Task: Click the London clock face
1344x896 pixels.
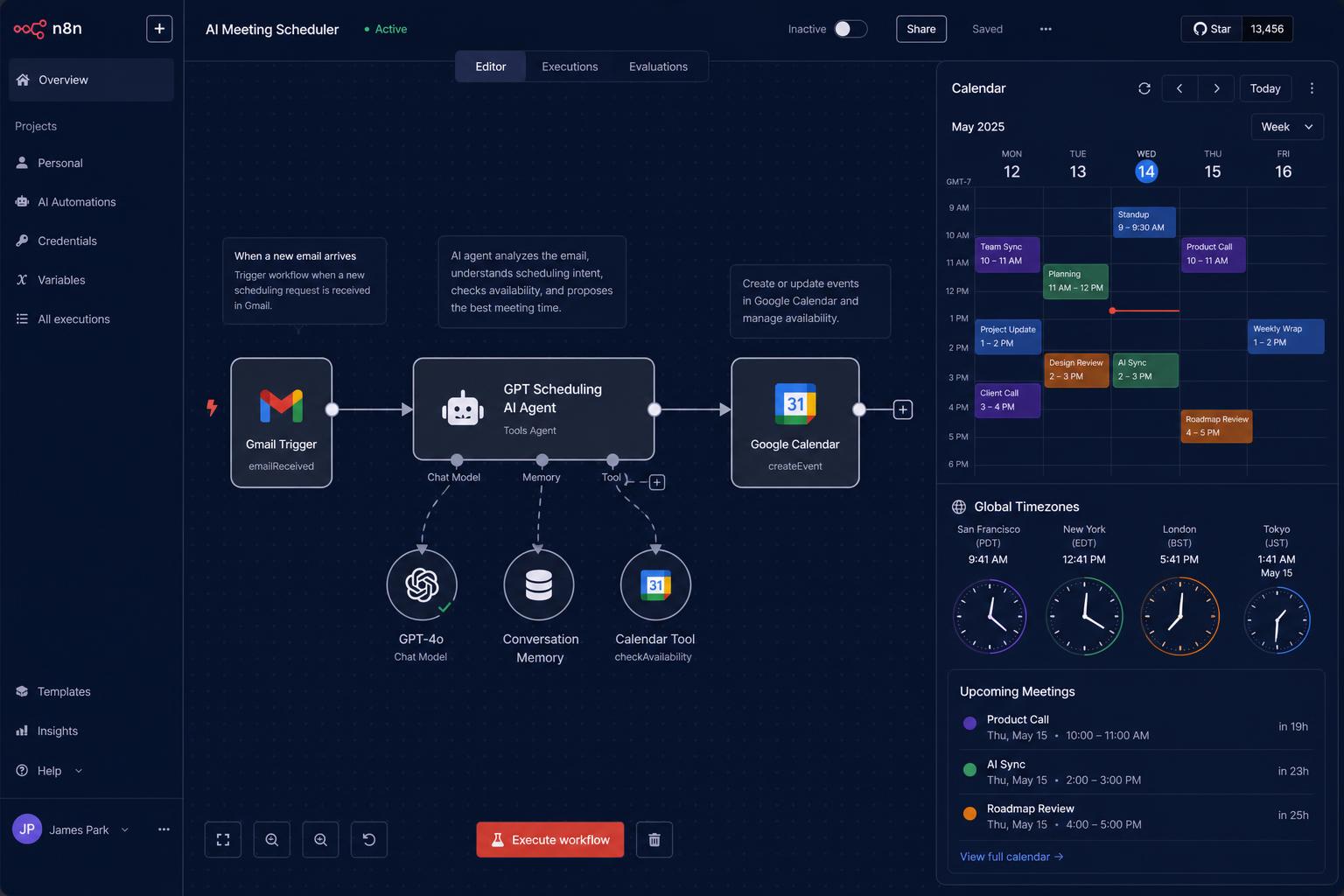Action: 1179,616
